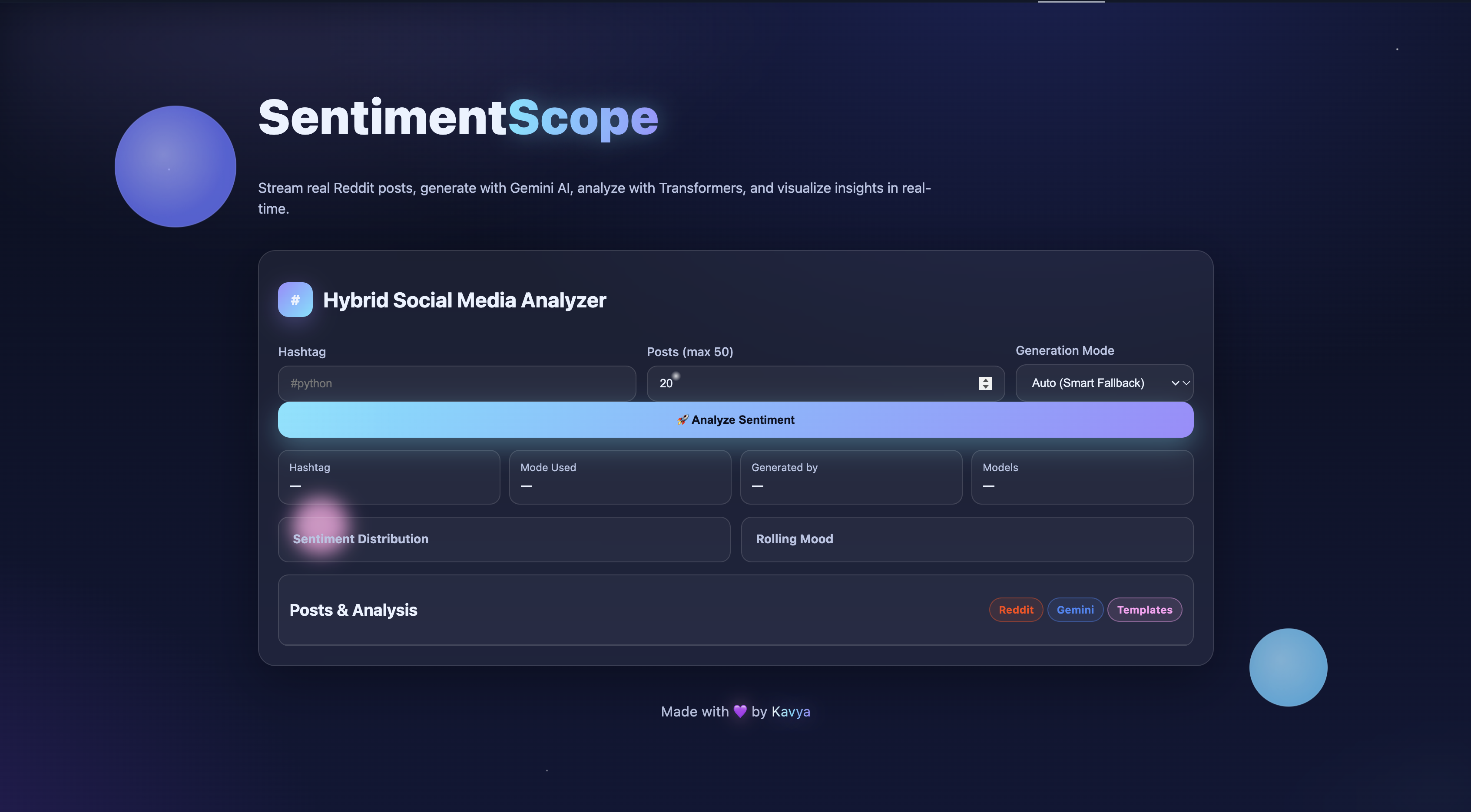Open the Sentiment Distribution panel

click(504, 539)
